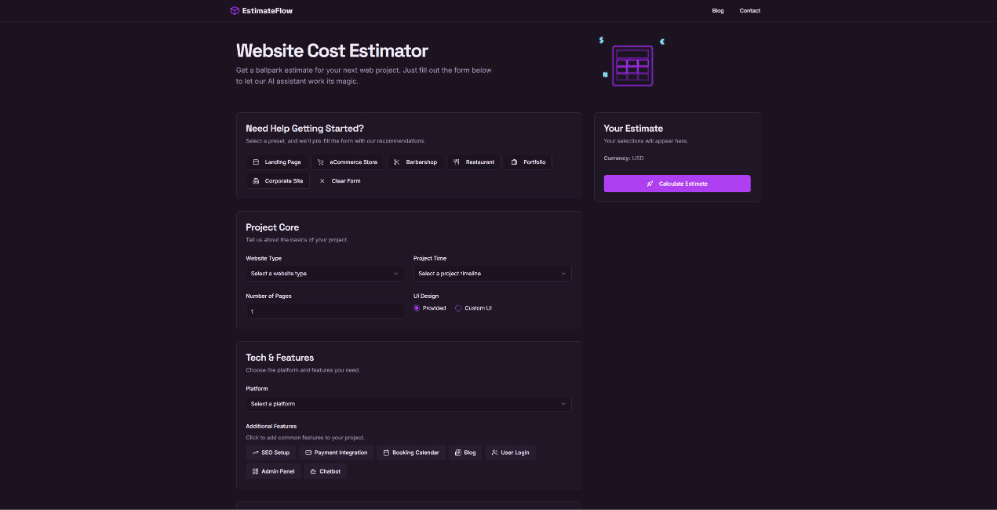Select the Provided UI design radio
997x510 pixels.
416,308
